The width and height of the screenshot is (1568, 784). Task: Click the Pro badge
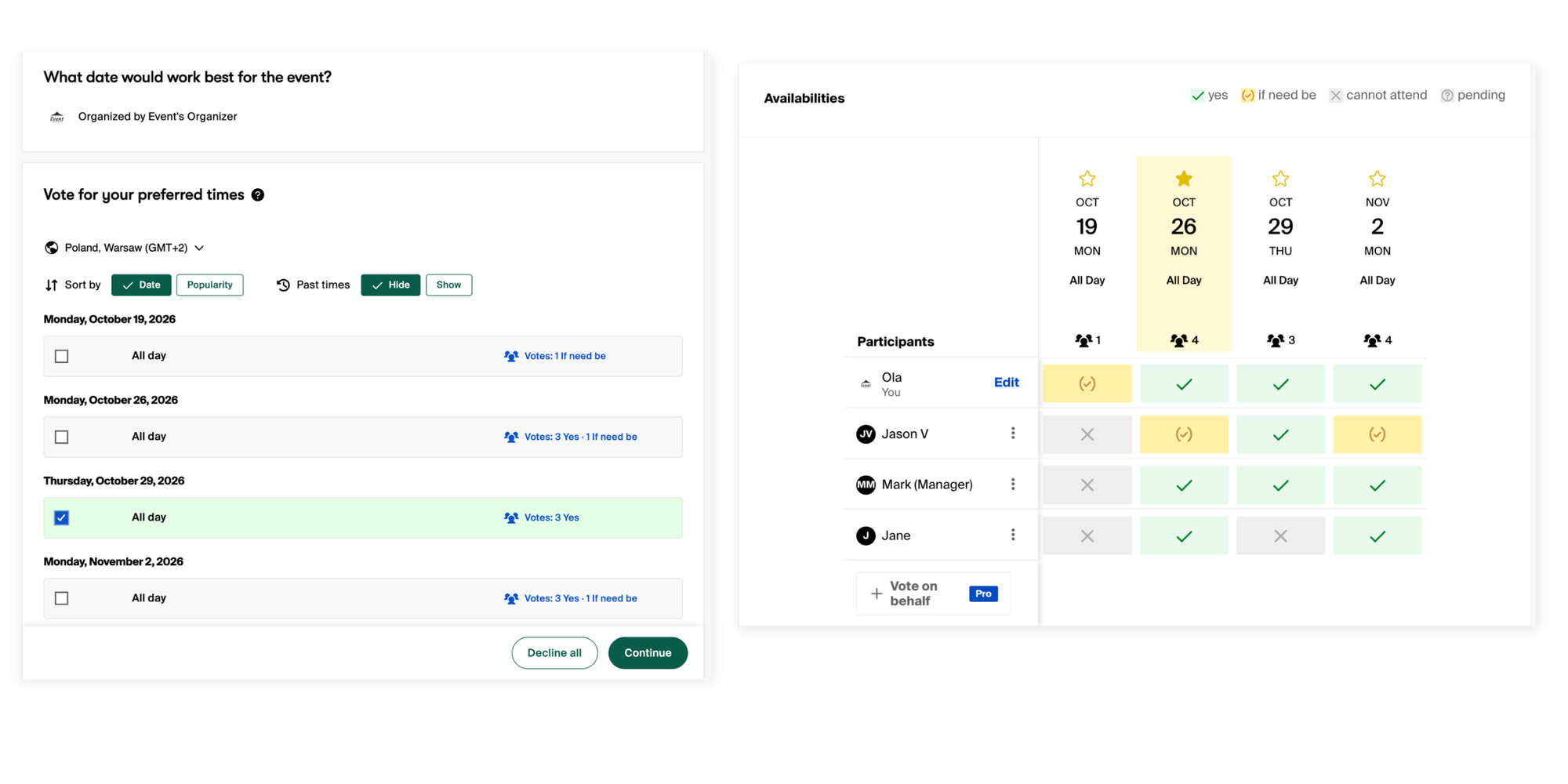[x=983, y=593]
